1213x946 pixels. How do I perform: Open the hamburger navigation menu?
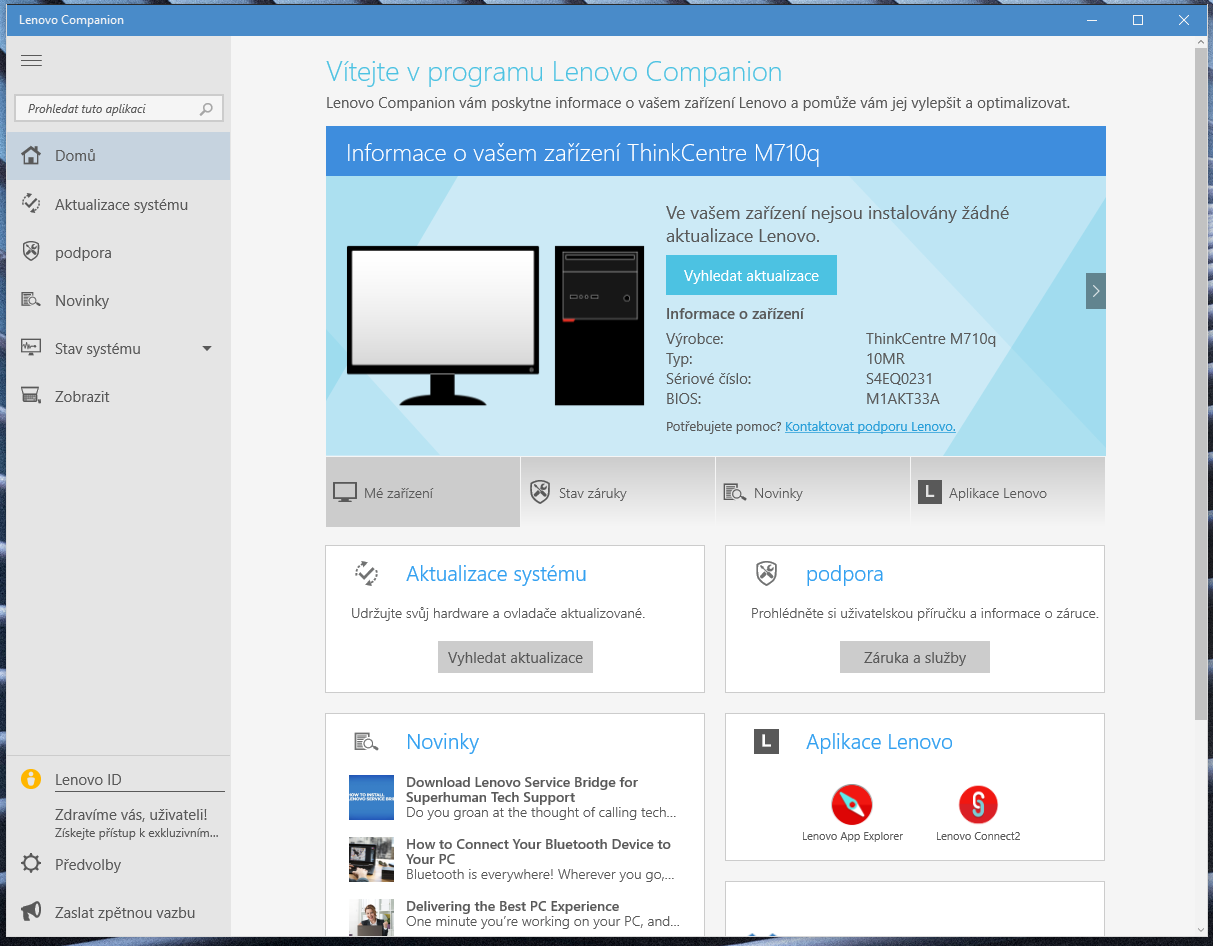[31, 60]
